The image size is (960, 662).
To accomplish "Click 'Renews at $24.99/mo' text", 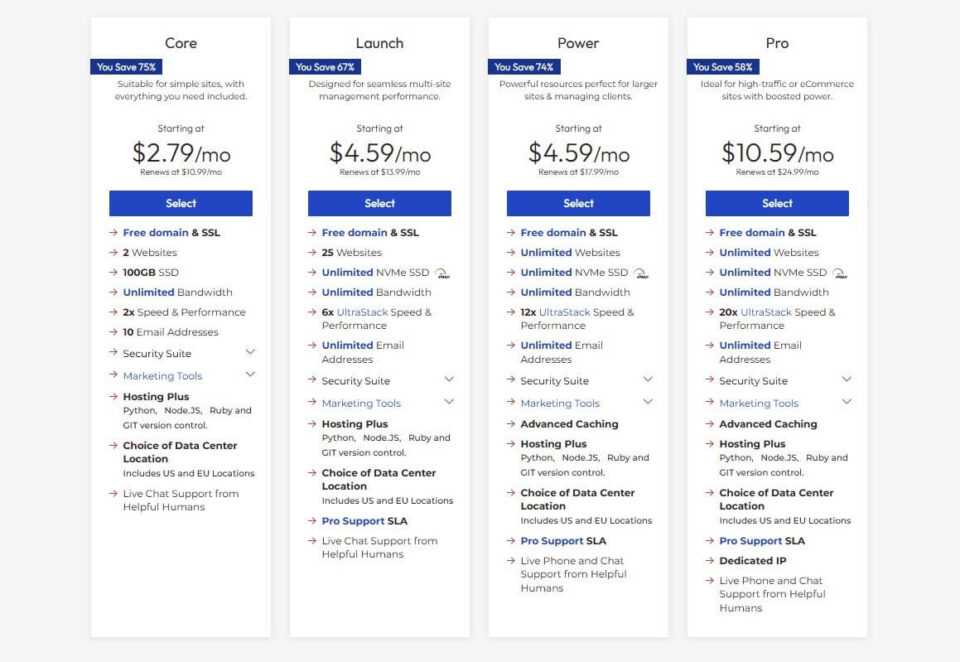I will click(x=777, y=172).
